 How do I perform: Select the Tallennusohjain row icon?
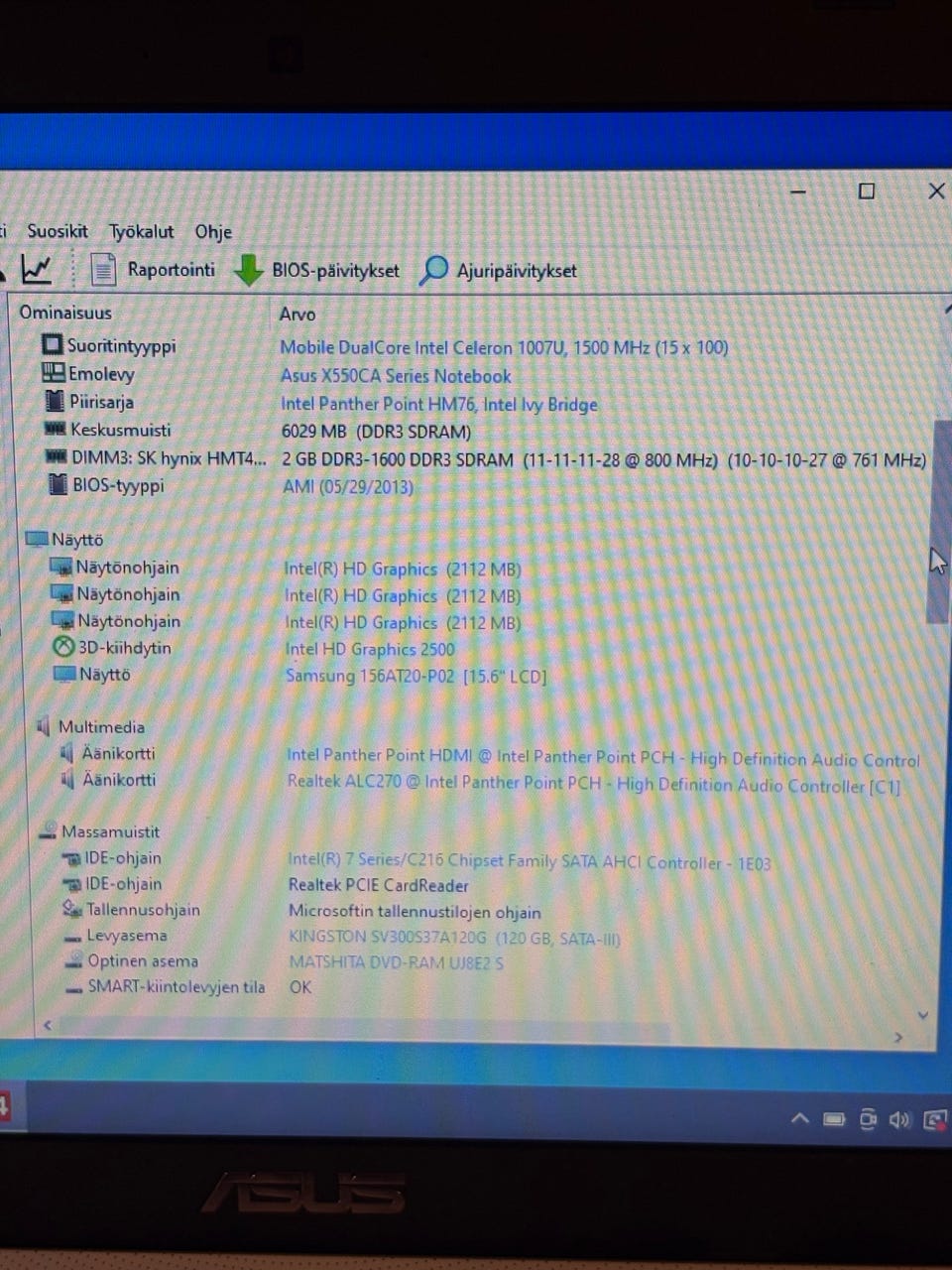[x=71, y=909]
